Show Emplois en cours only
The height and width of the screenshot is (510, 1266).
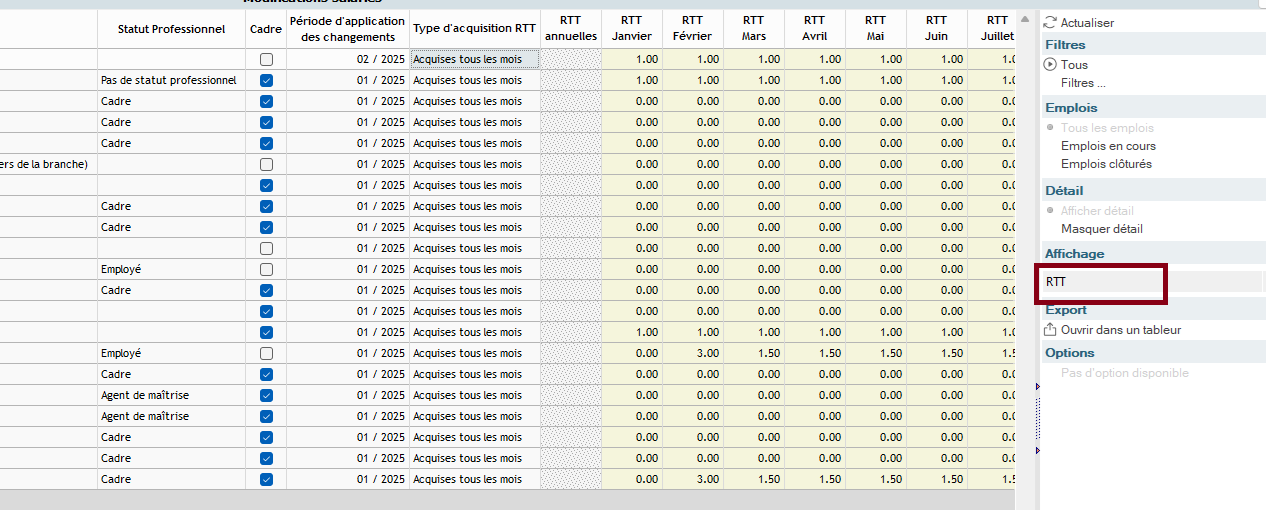pos(1108,146)
